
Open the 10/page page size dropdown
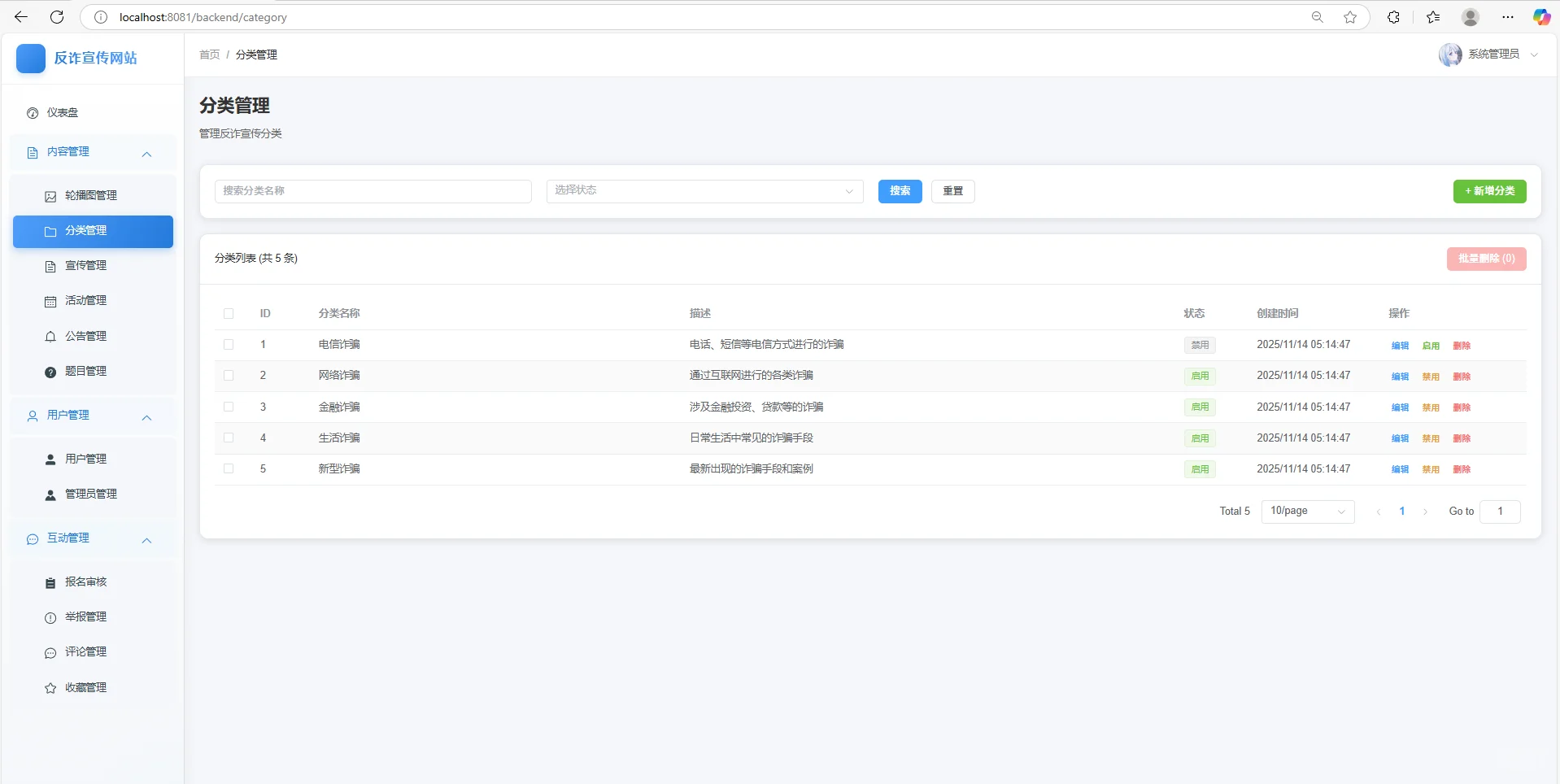click(1306, 512)
